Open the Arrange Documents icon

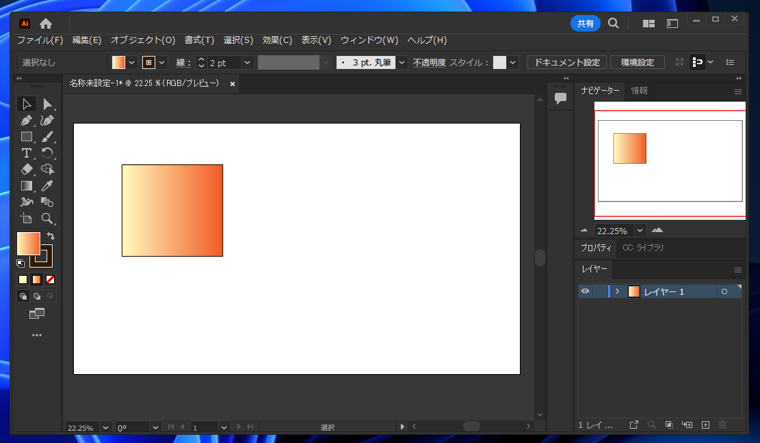coord(649,23)
